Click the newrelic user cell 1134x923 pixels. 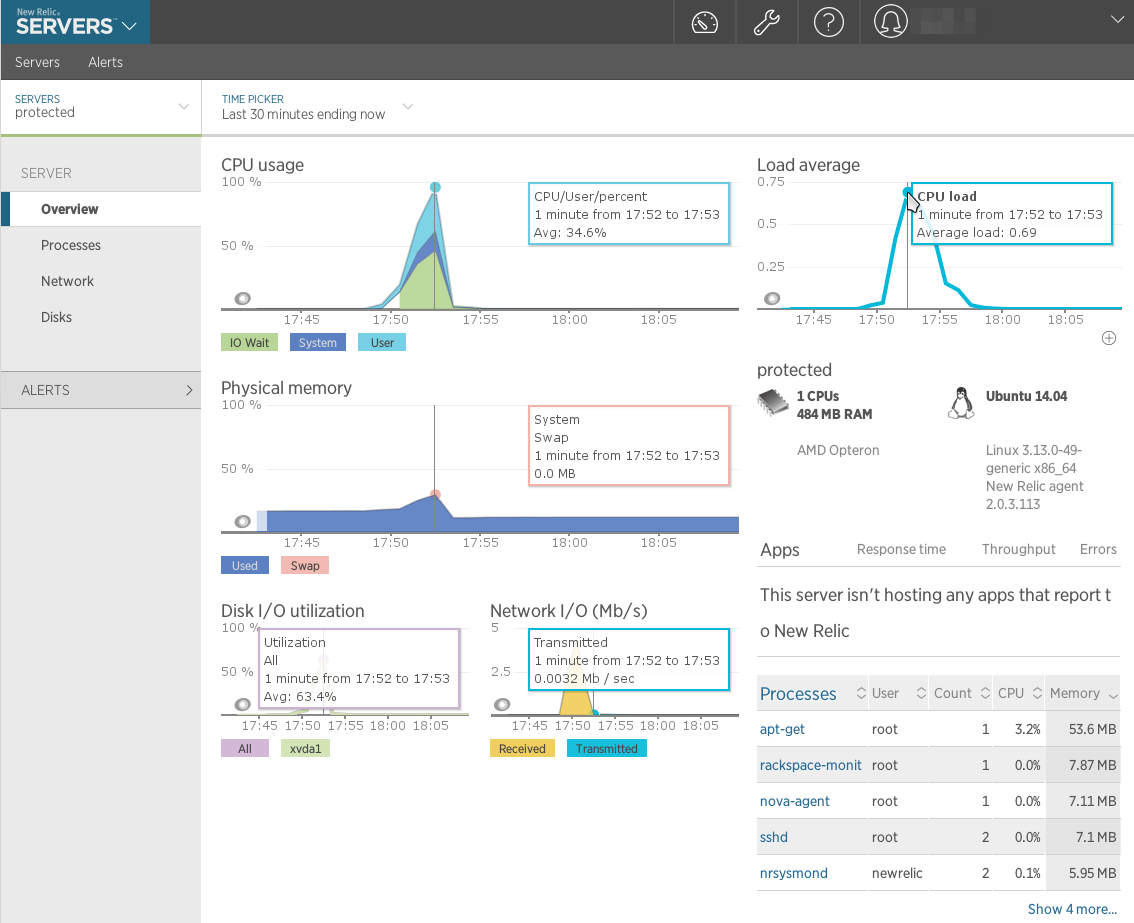[x=897, y=874]
